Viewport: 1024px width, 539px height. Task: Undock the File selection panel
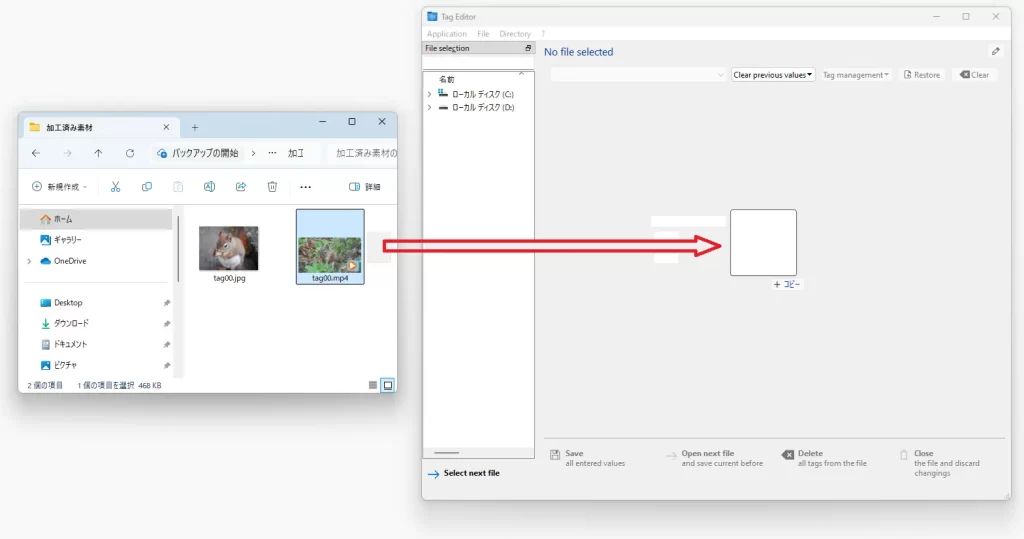pos(528,48)
